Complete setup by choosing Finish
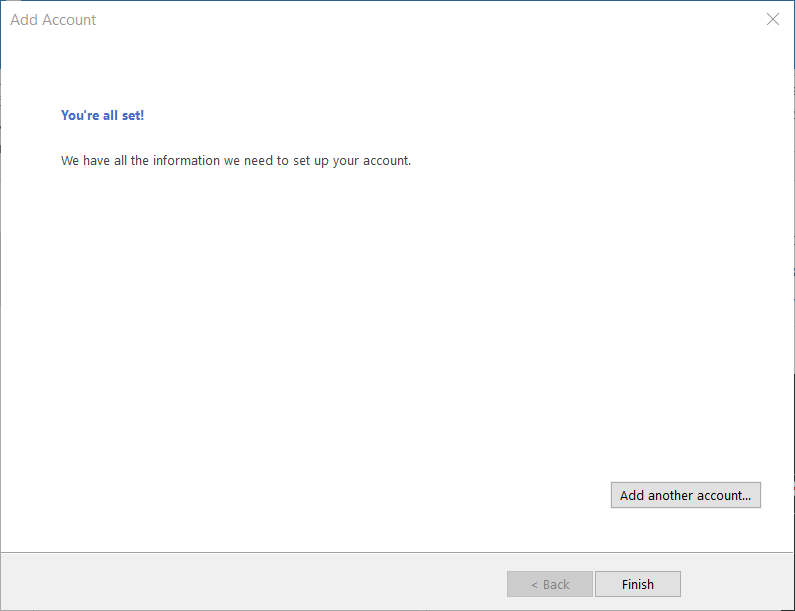Screen dimensions: 795x611 click(x=637, y=584)
